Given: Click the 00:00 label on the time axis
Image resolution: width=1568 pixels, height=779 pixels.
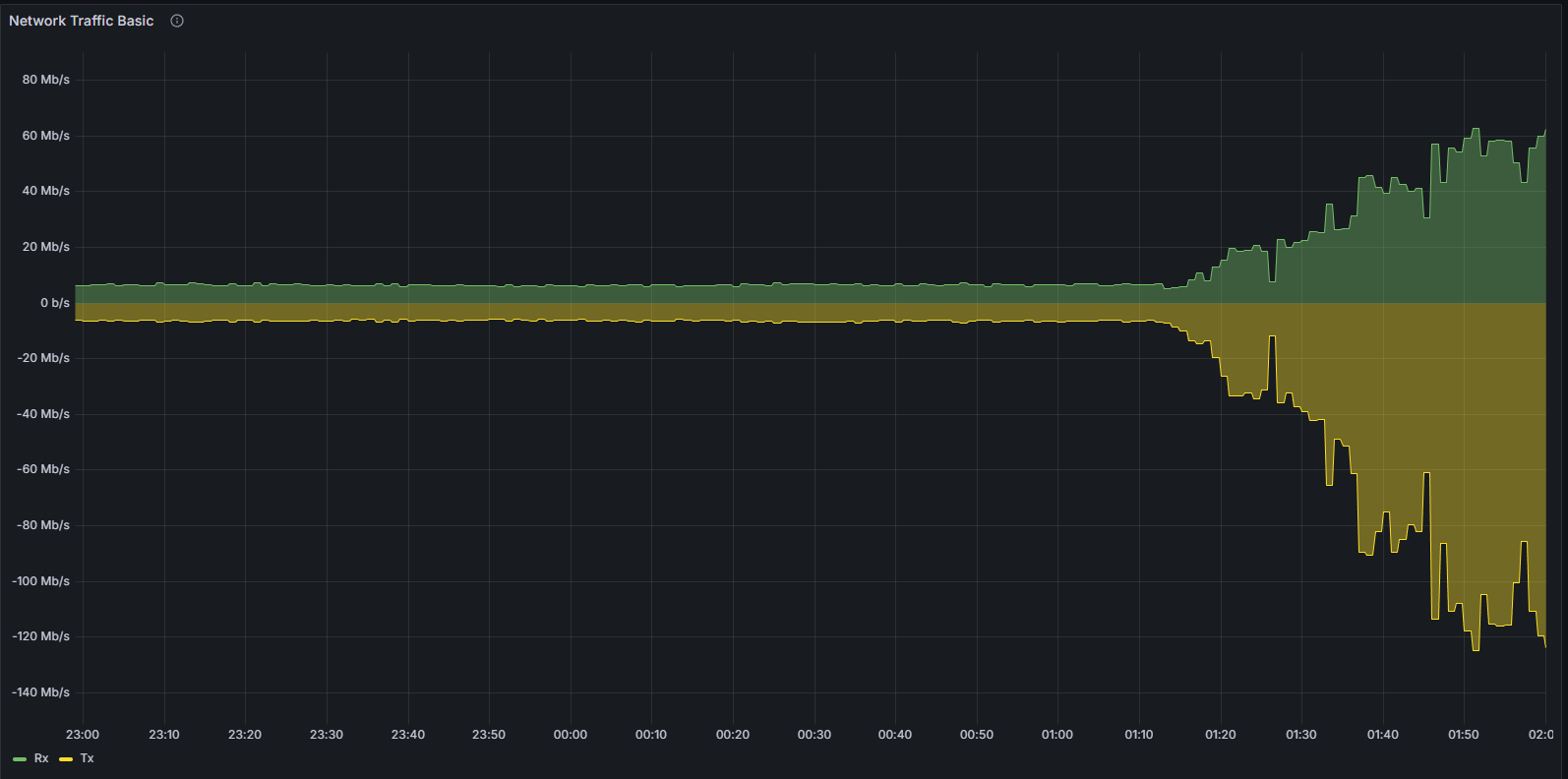Looking at the screenshot, I should 571,735.
